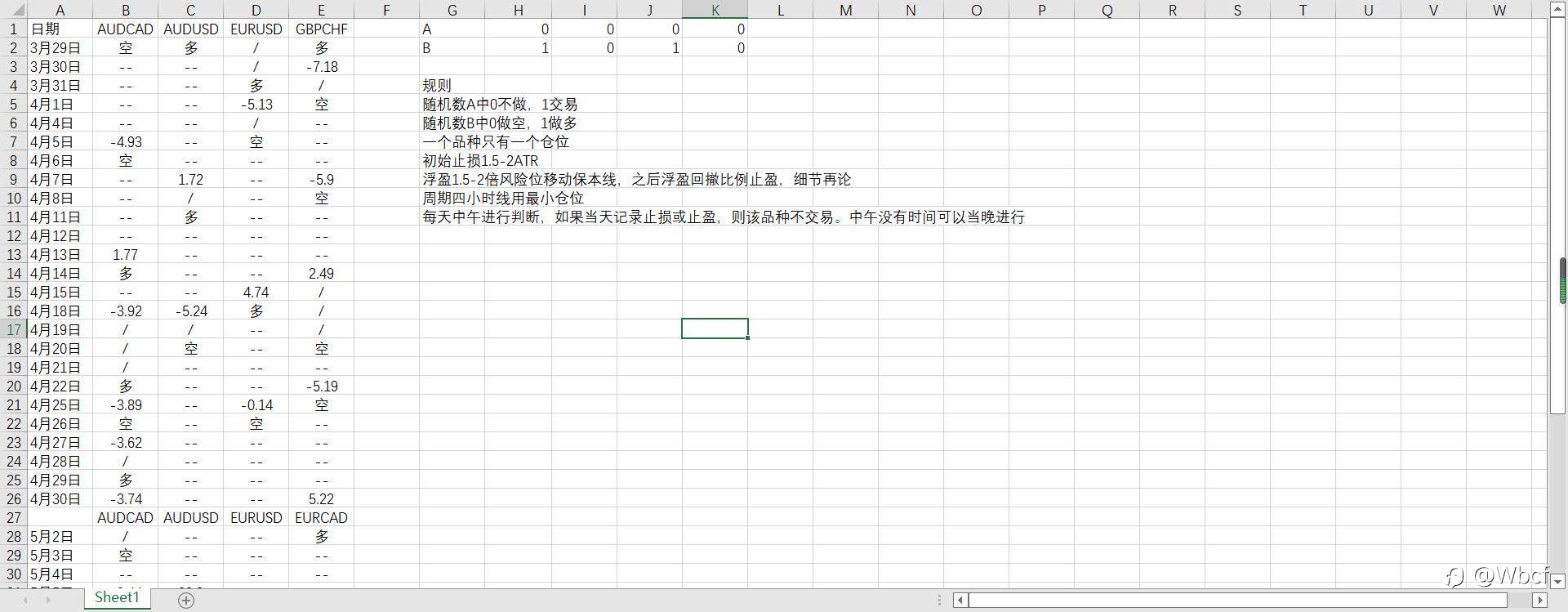Screen dimensions: 1568x612
Task: Select the '一个品种只有一个仓位' cell
Action: coord(496,141)
